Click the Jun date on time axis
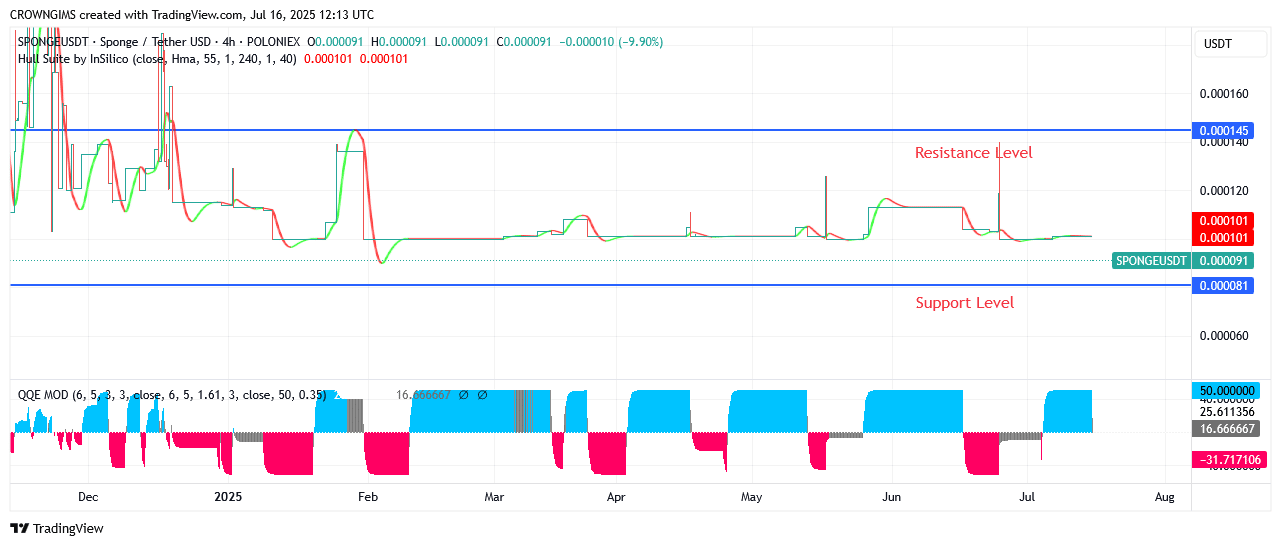The height and width of the screenshot is (546, 1281). click(892, 497)
